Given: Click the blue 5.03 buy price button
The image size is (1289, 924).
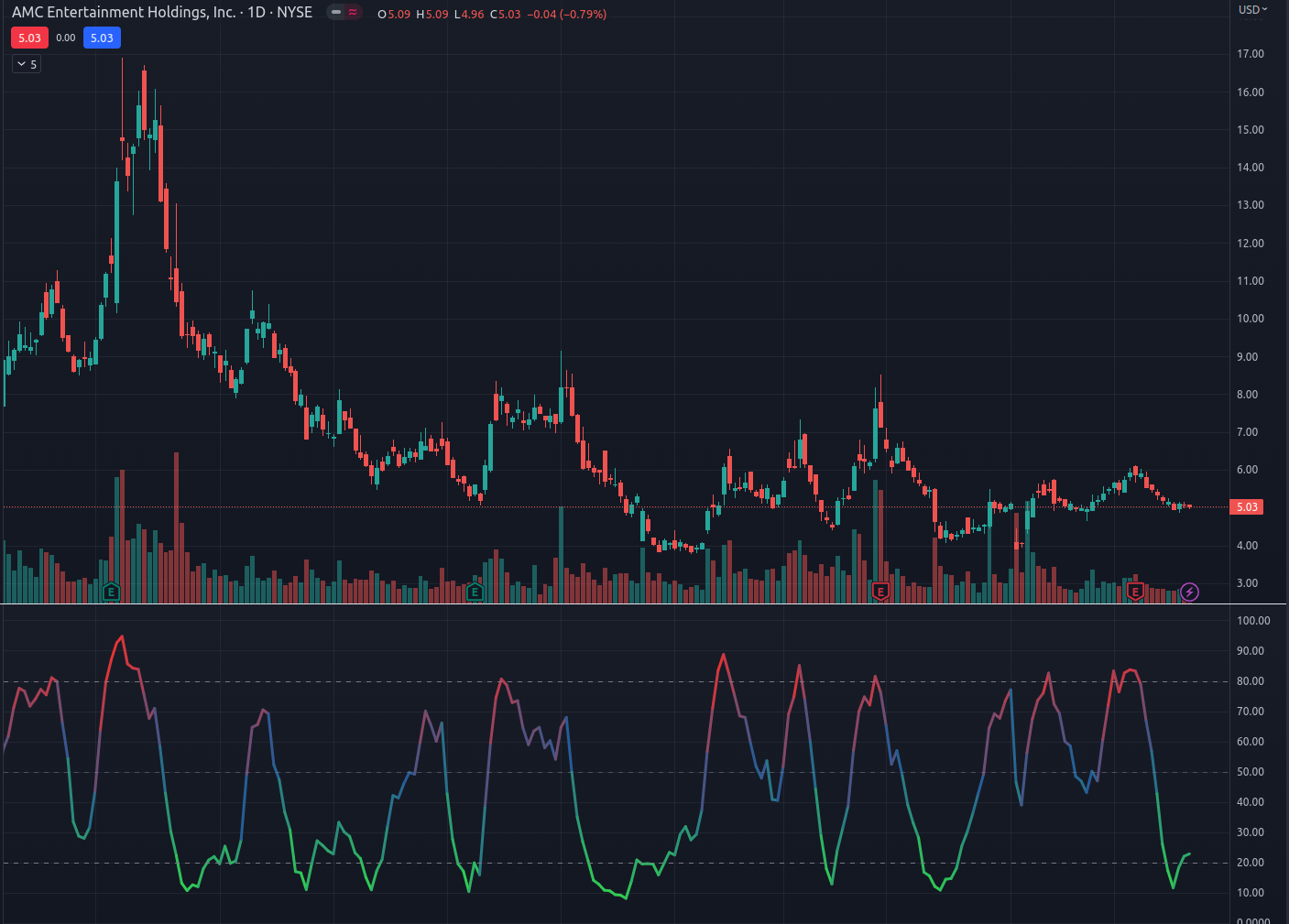Looking at the screenshot, I should [102, 38].
